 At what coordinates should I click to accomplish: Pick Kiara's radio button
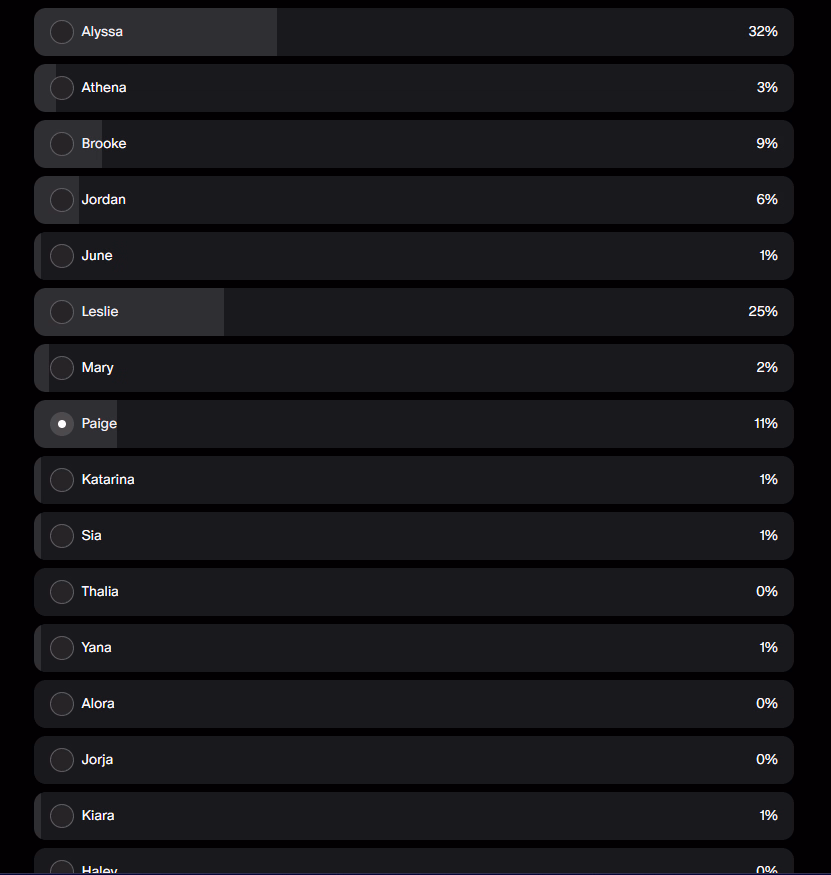coord(62,816)
